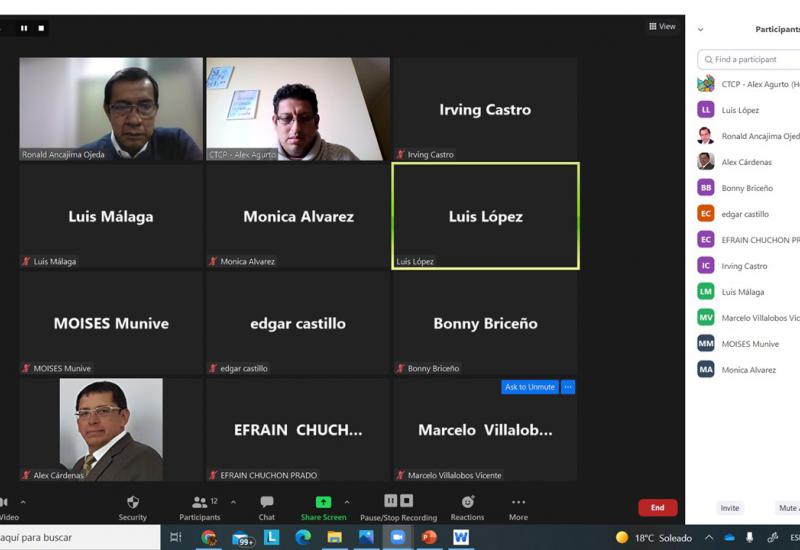Click Pause/Stop Recording in the toolbar
The height and width of the screenshot is (550, 800).
398,507
